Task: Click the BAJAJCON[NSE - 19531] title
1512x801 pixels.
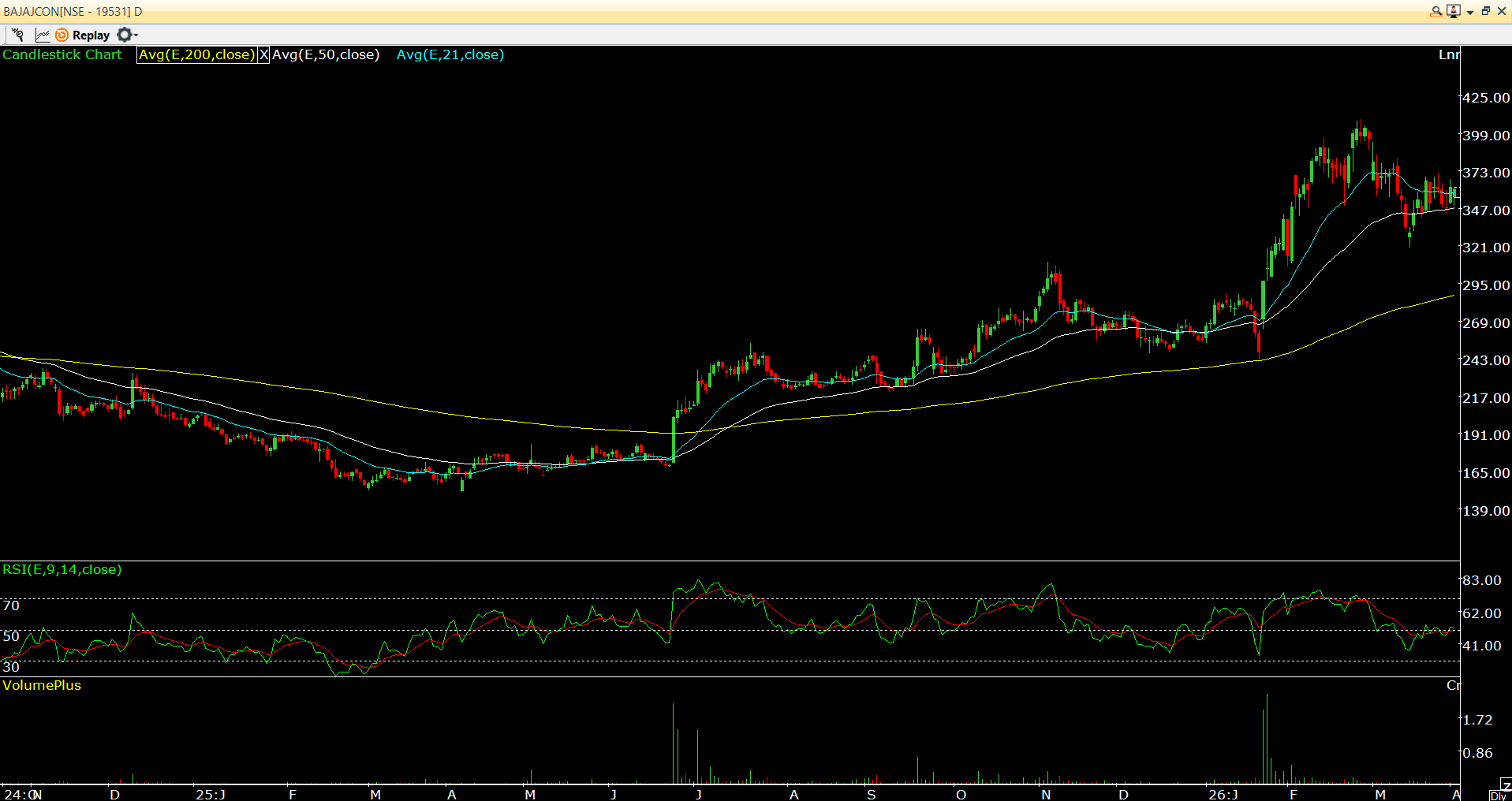Action: tap(71, 11)
